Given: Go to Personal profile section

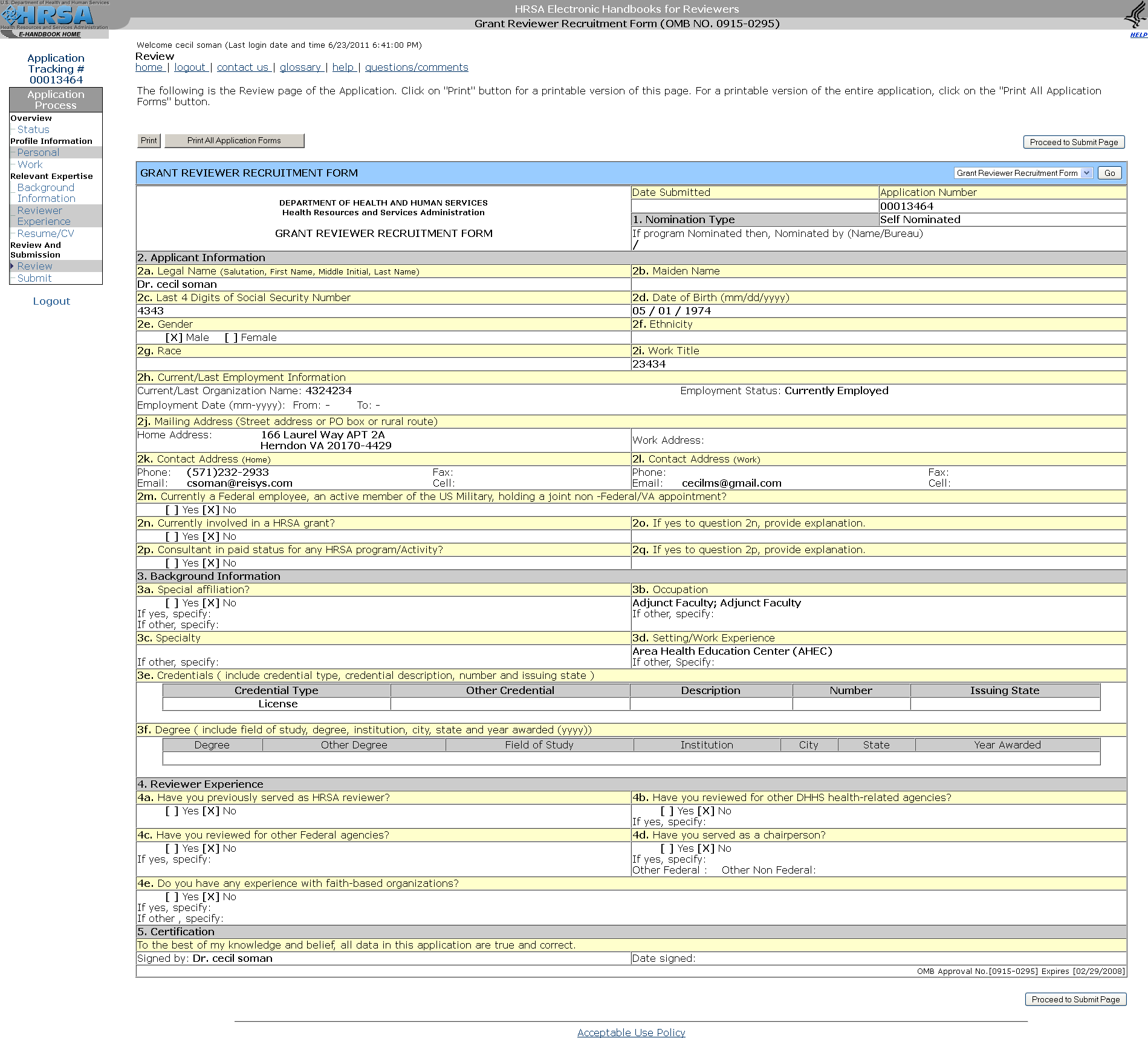Looking at the screenshot, I should click(38, 153).
